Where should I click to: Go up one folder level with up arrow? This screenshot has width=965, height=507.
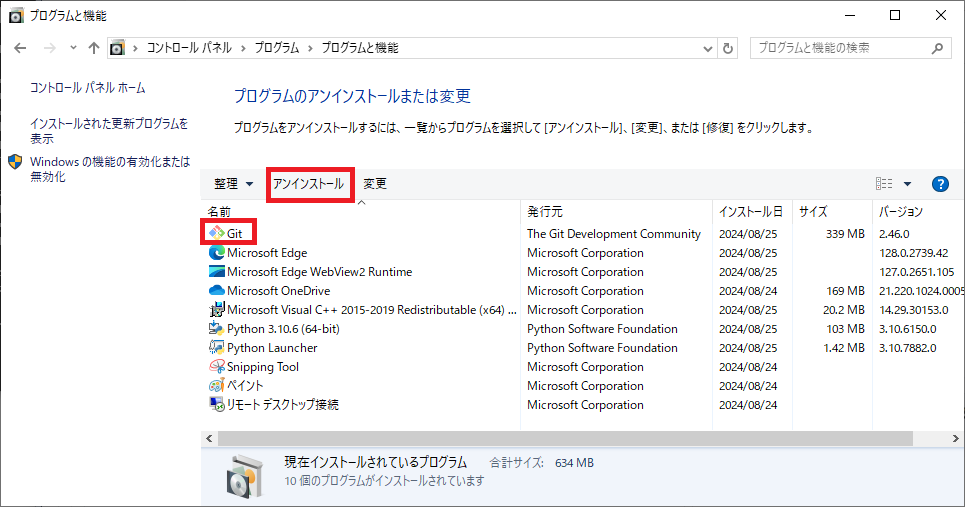pos(94,48)
